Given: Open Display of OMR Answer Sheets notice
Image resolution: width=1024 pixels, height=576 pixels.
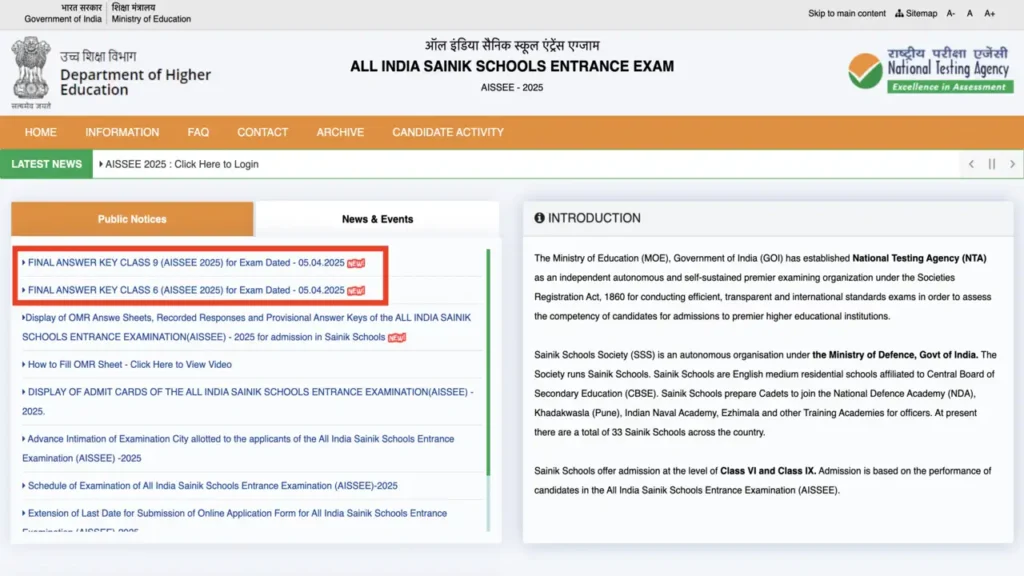Looking at the screenshot, I should point(247,327).
